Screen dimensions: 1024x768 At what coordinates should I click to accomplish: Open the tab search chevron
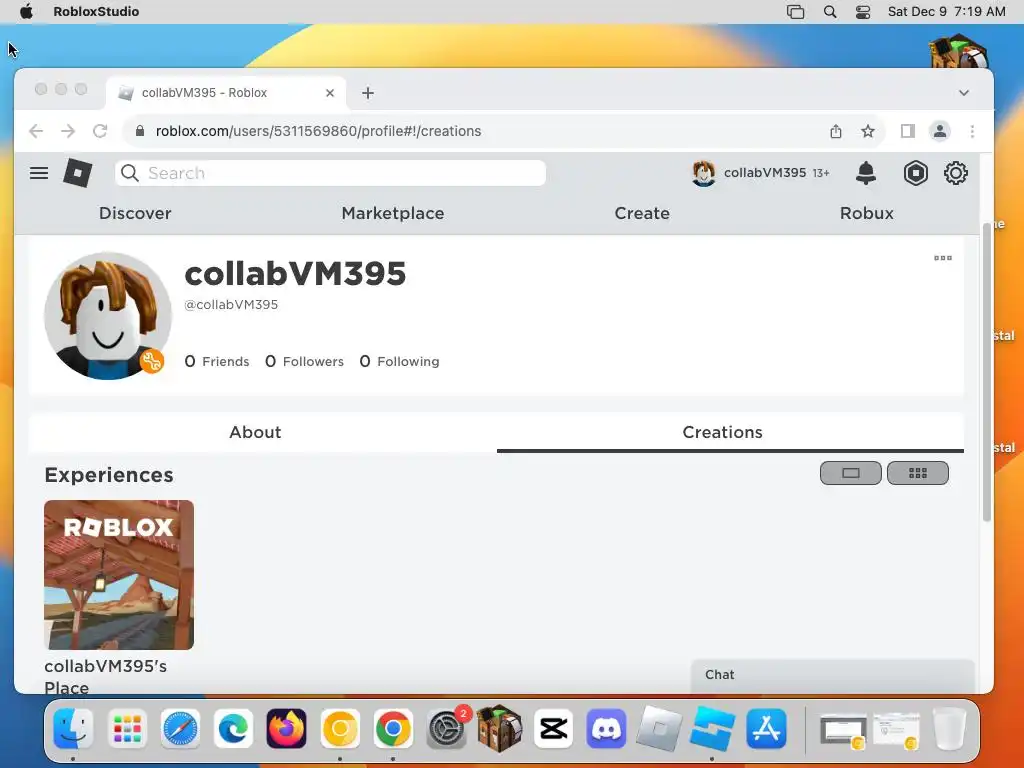tap(964, 93)
